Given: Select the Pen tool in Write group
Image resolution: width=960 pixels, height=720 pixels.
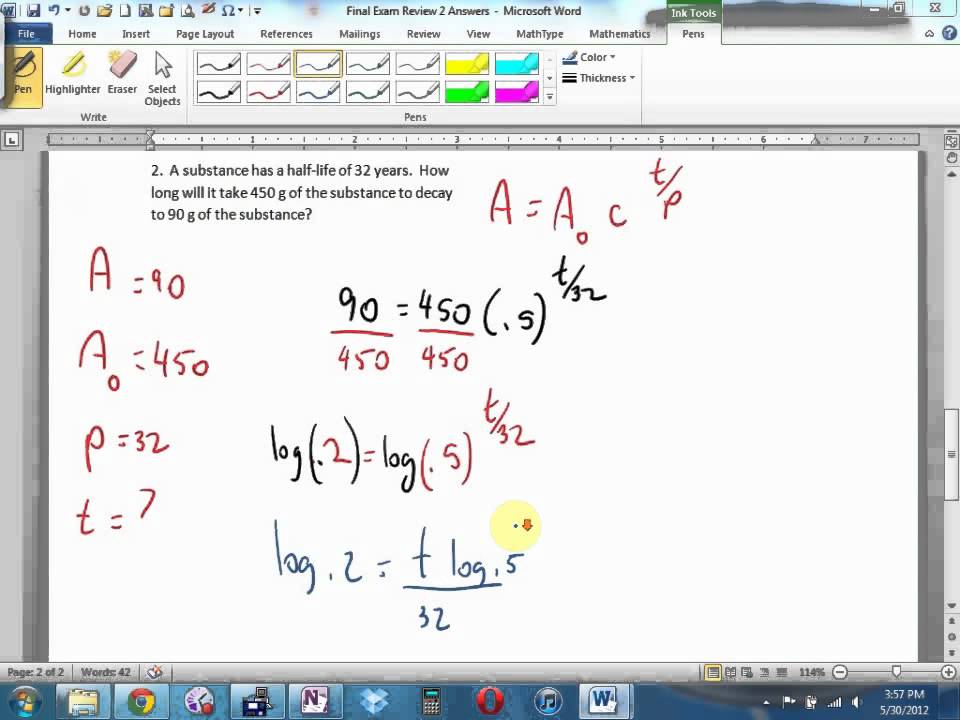Looking at the screenshot, I should coord(23,77).
